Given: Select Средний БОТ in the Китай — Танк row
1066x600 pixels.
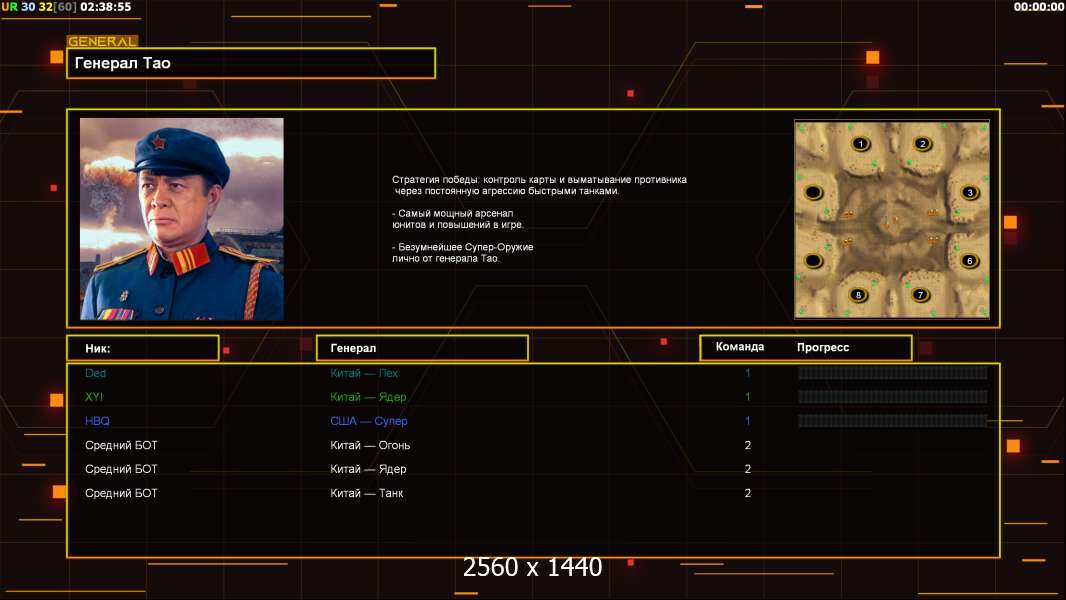Looking at the screenshot, I should 121,493.
